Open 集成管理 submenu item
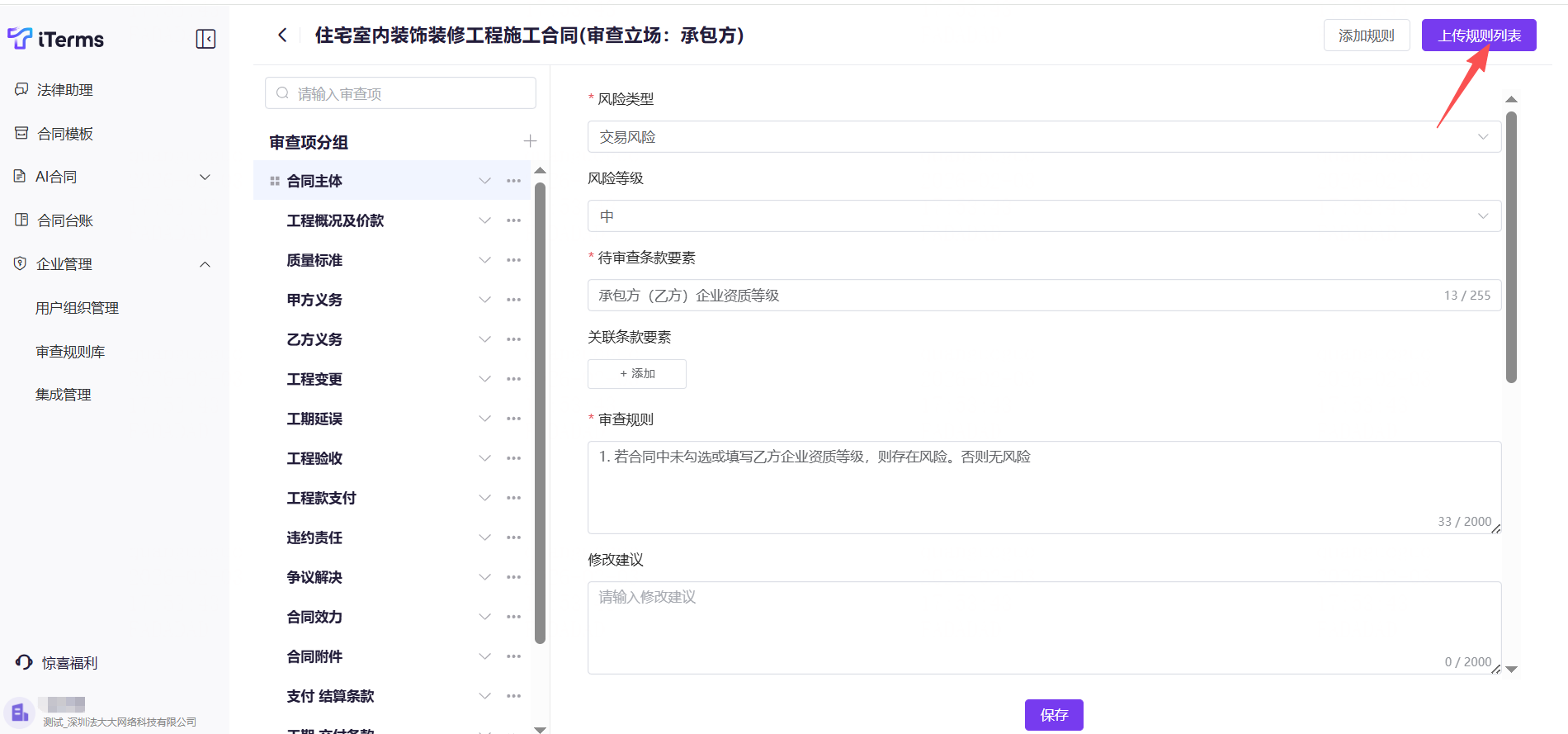 click(63, 395)
